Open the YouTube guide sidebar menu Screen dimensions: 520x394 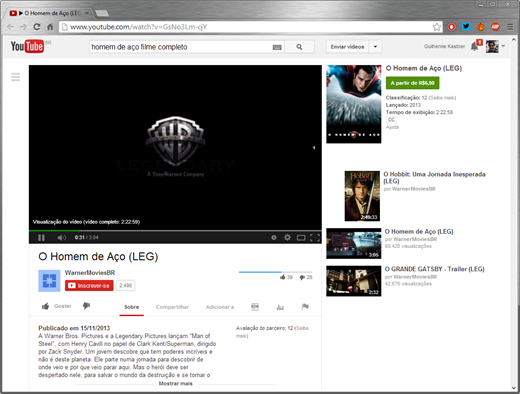point(15,77)
